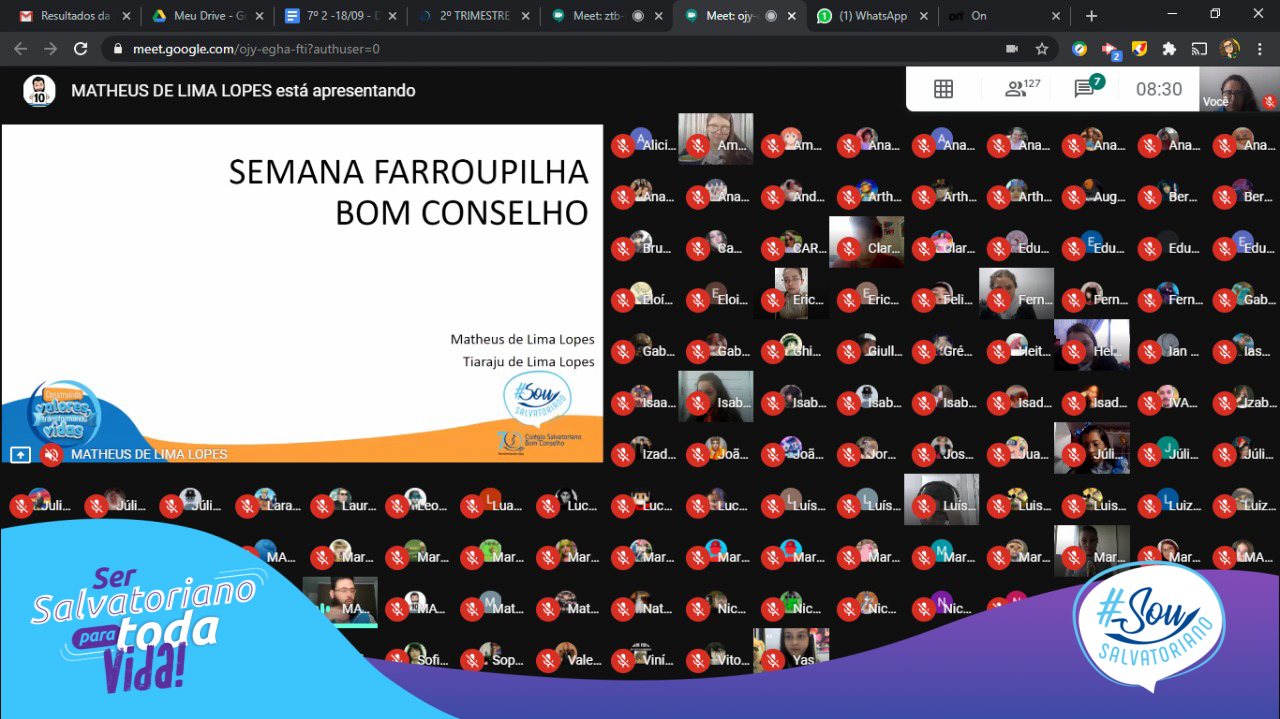Open the tile layout grid icon

pos(943,89)
